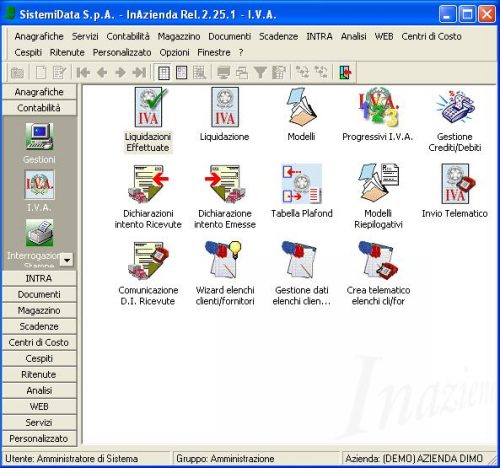This screenshot has height=468, width=500.
Task: Select the I.V.A. sidebar icon
Action: click(39, 184)
